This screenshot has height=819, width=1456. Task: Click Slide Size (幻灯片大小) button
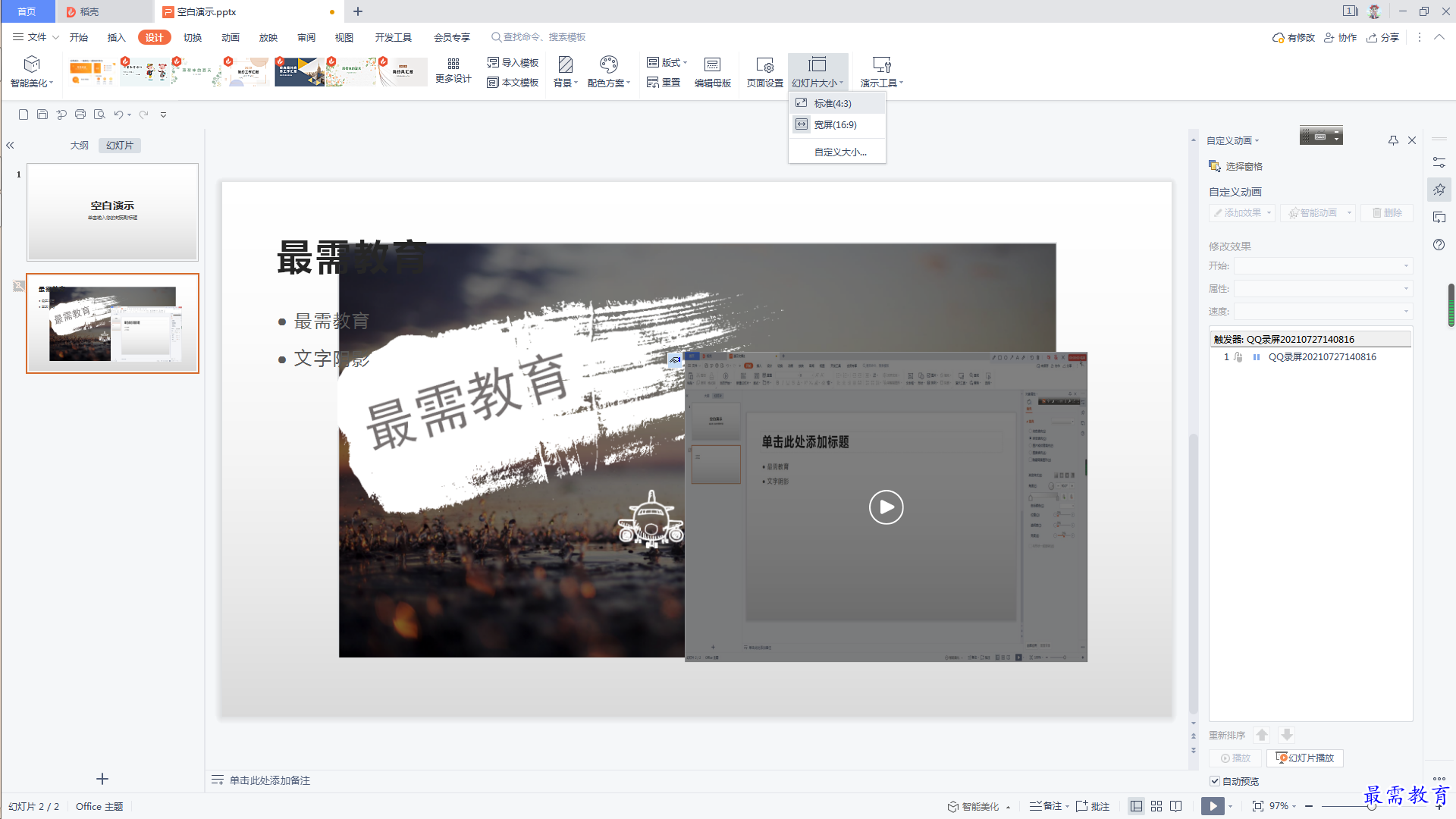817,72
